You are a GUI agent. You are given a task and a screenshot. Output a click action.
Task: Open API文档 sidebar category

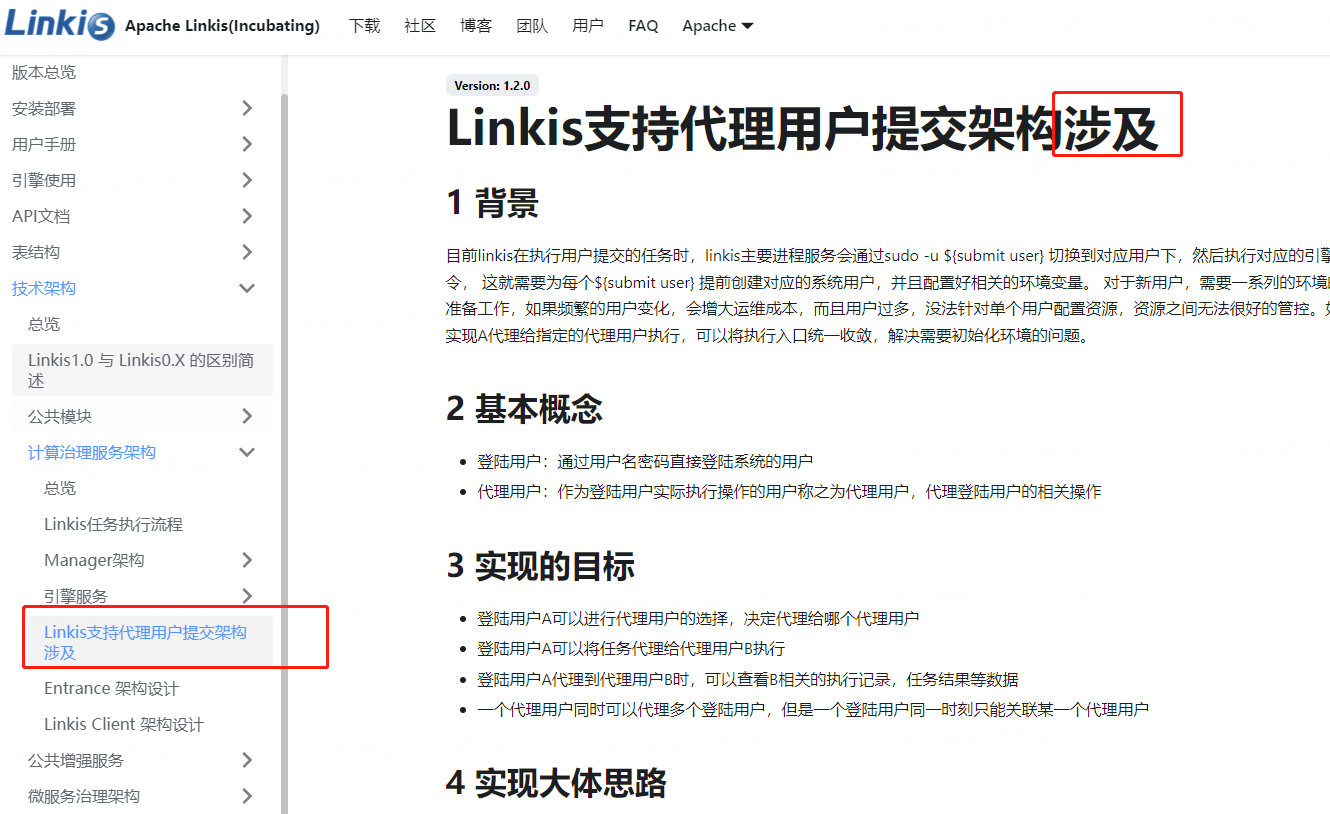pos(41,216)
